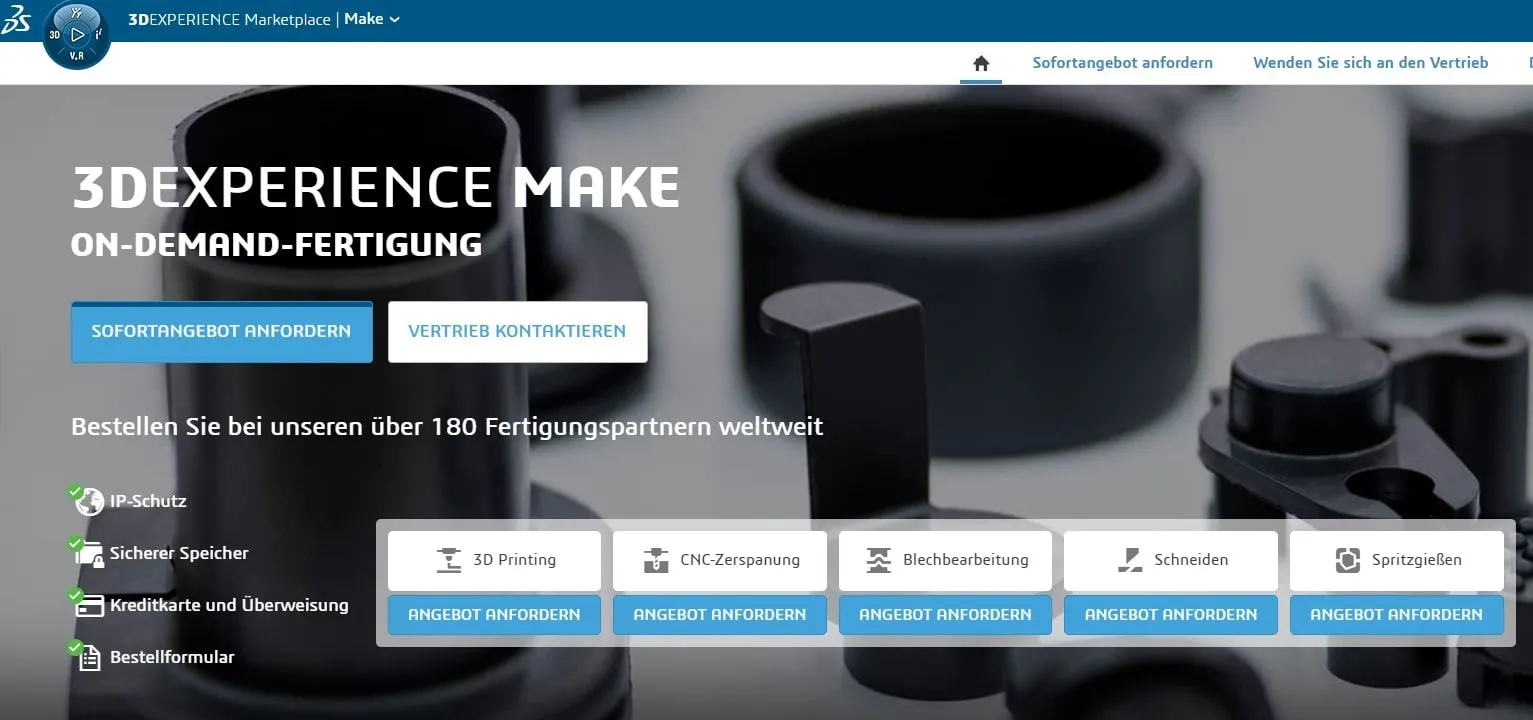Request quote under Spritzgießen
Screen dimensions: 1533x720
(1396, 615)
